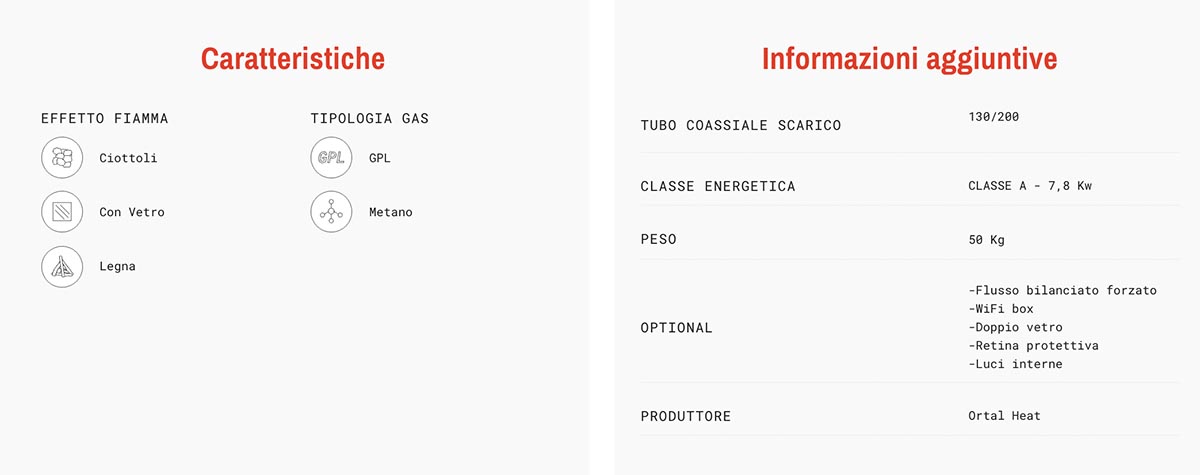1200x475 pixels.
Task: Select the Legna text label
Action: coord(117,266)
